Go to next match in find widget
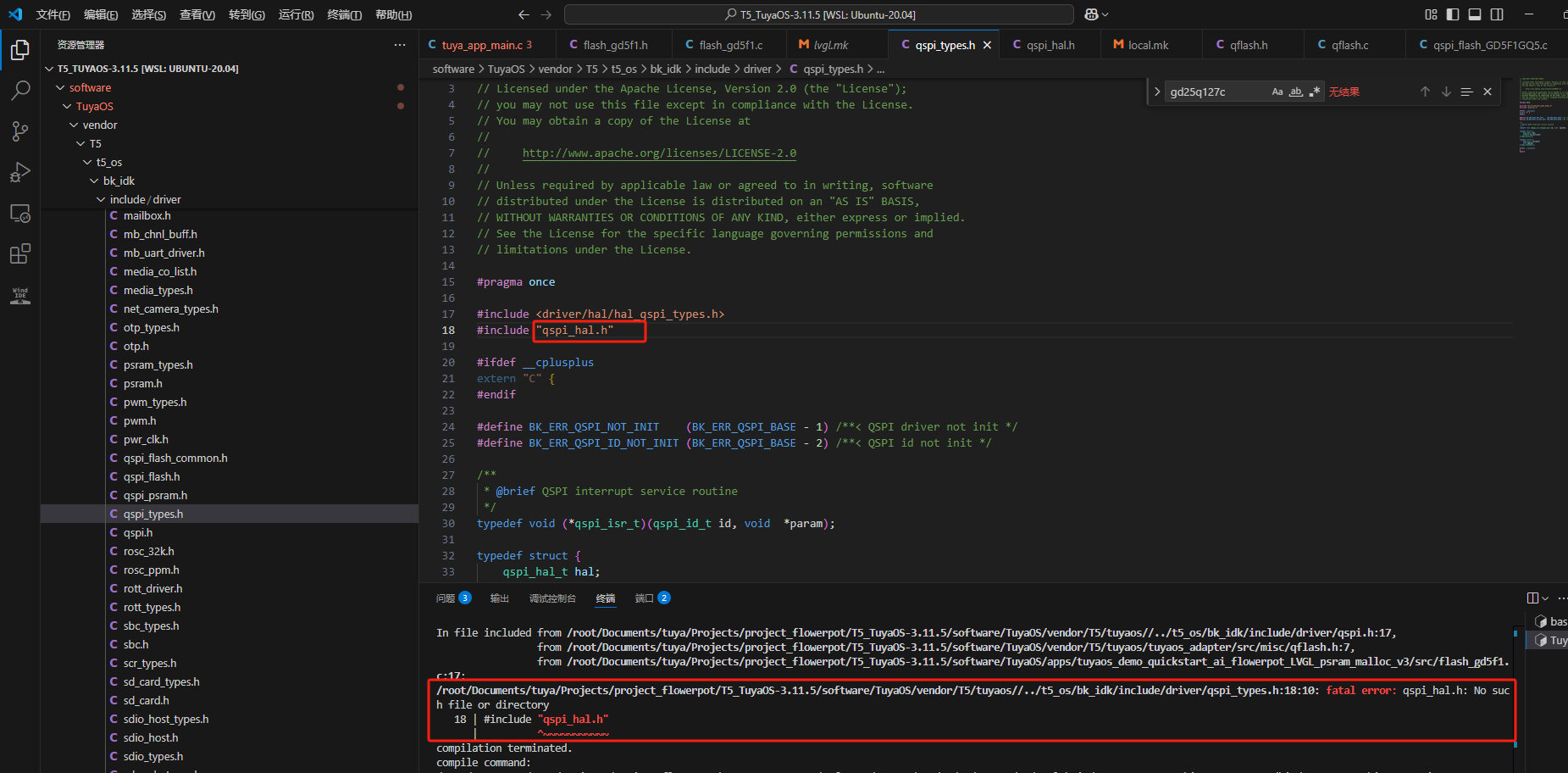This screenshot has width=1568, height=773. click(1446, 92)
